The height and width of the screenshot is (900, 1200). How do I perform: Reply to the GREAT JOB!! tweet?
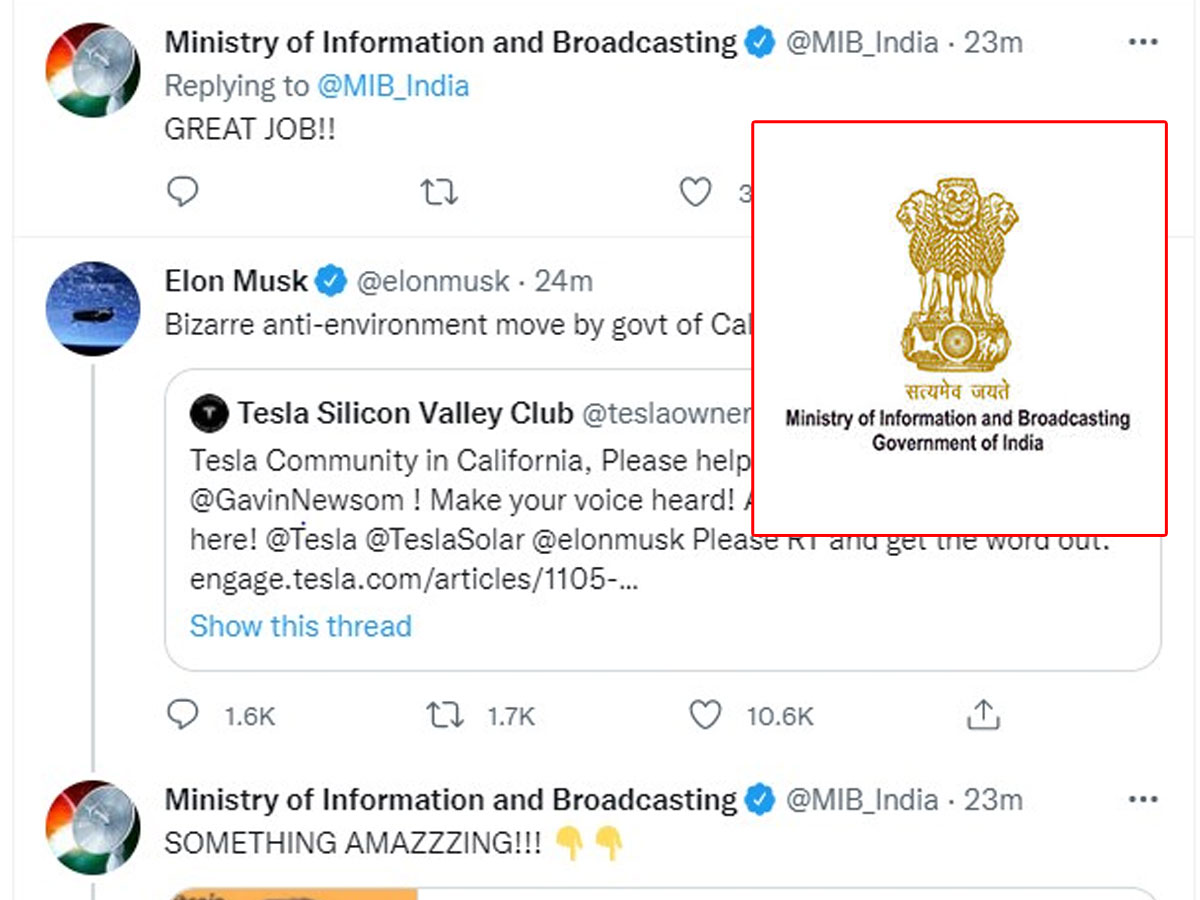(x=183, y=192)
